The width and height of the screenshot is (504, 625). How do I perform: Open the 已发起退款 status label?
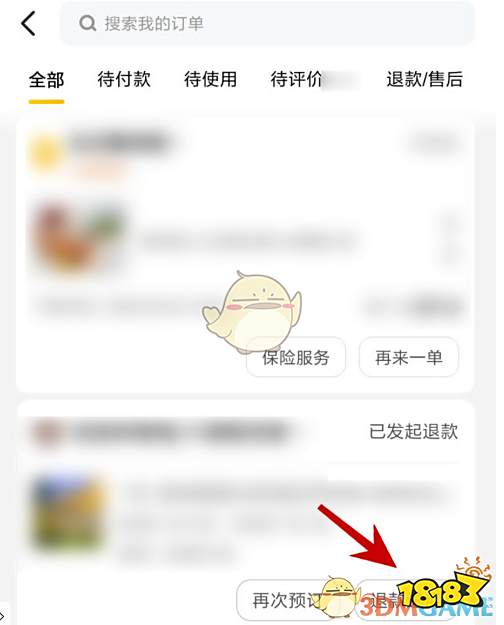[413, 431]
